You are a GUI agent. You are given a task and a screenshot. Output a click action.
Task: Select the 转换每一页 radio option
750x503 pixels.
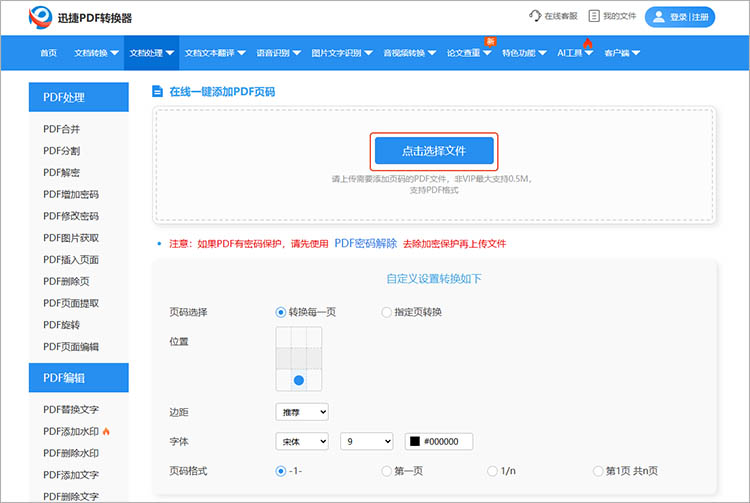pos(281,312)
